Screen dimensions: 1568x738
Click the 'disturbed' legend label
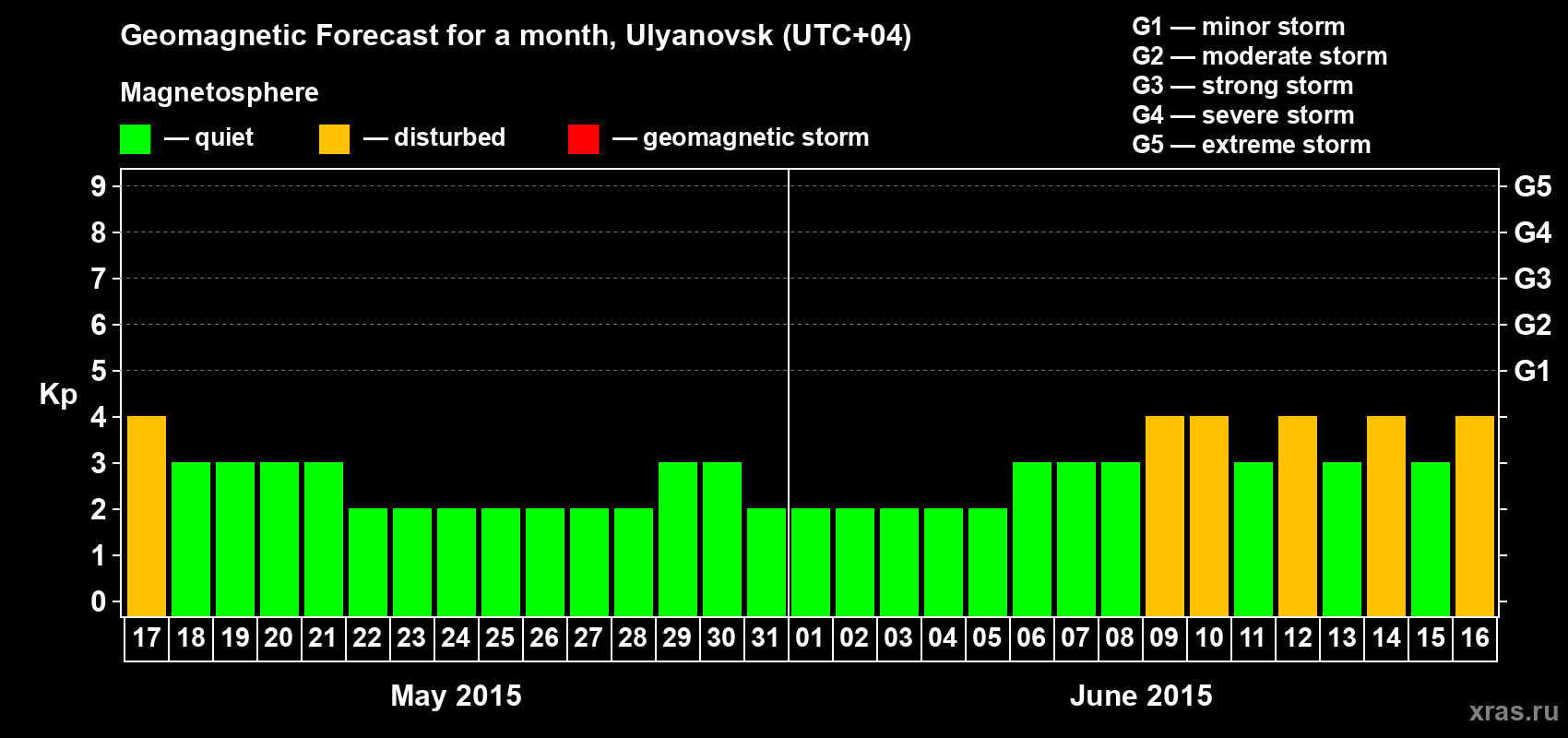click(450, 137)
